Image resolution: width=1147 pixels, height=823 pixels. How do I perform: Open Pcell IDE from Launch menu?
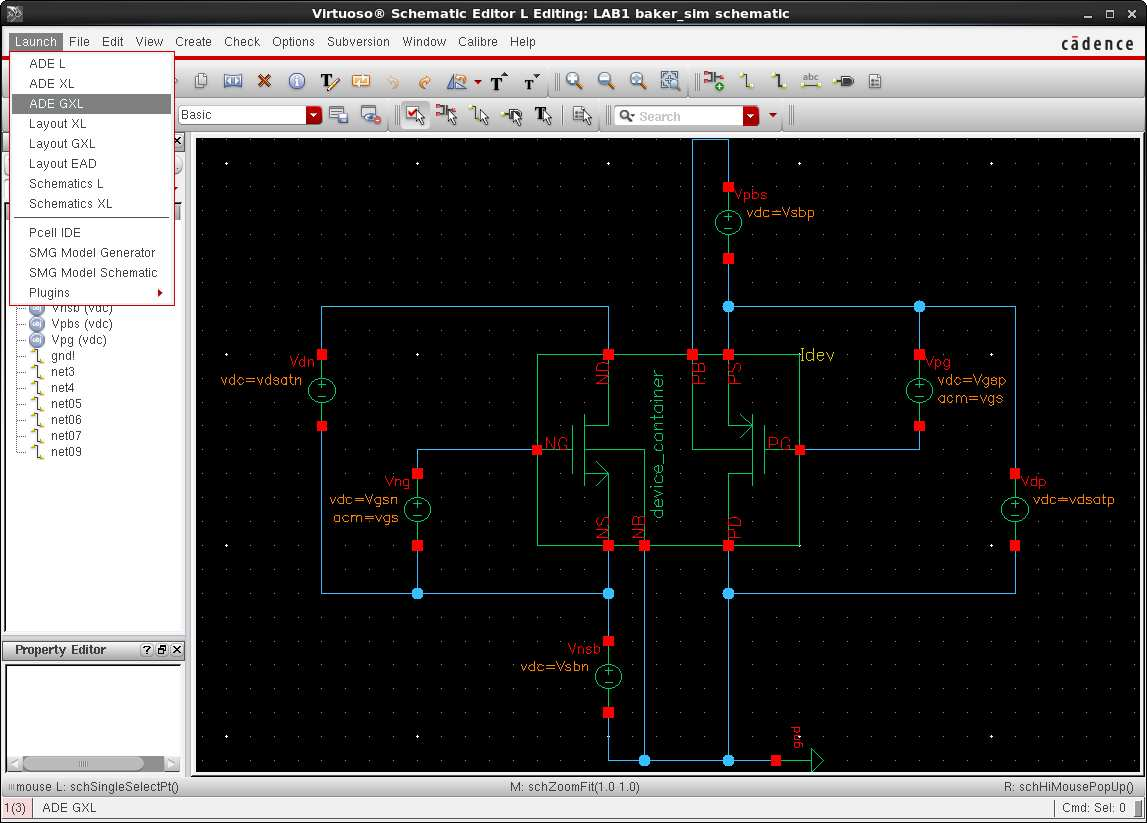click(x=91, y=233)
